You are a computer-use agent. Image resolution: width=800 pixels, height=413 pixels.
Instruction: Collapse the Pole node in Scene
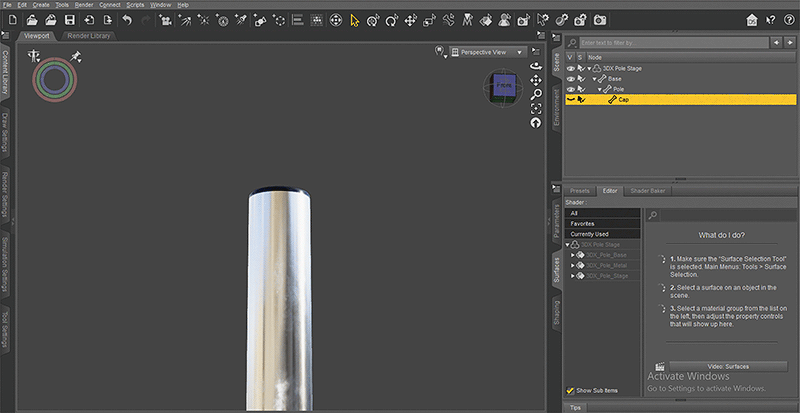click(599, 89)
